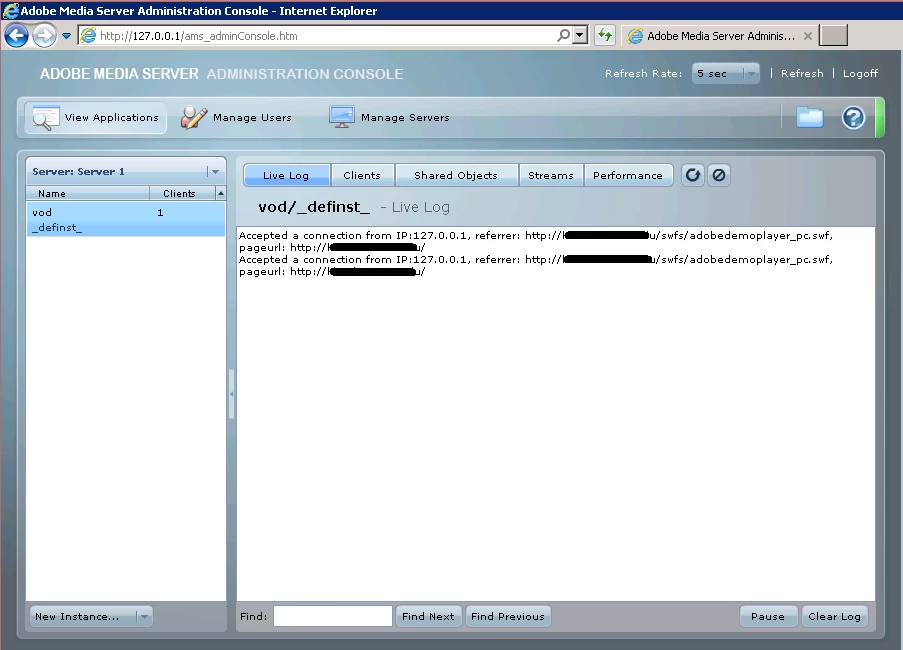Image resolution: width=903 pixels, height=650 pixels.
Task: Click the Internet Explorer title bar icon
Action: click(10, 10)
